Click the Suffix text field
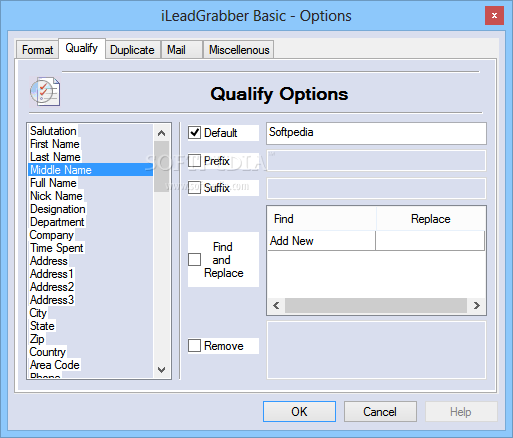This screenshot has height=438, width=513. click(376, 188)
